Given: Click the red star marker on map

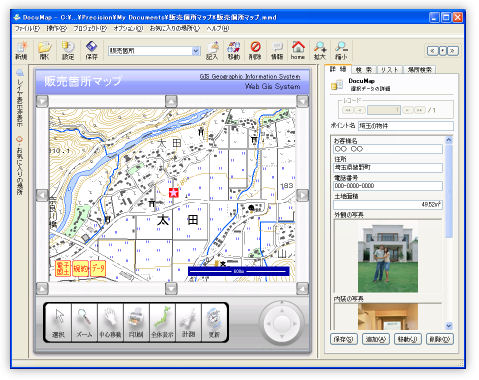Looking at the screenshot, I should coord(174,193).
